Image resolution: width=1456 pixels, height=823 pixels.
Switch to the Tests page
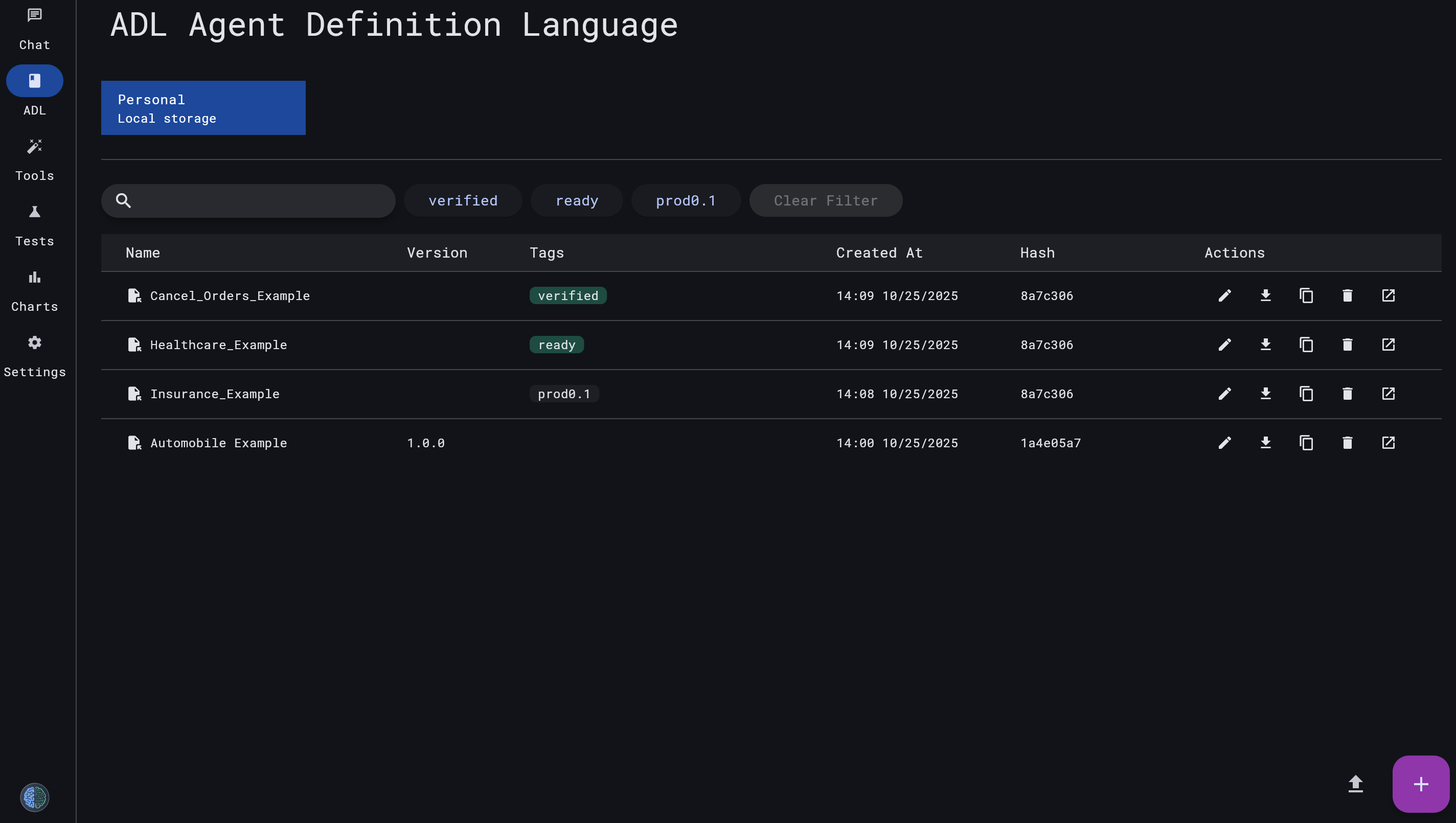tap(34, 224)
